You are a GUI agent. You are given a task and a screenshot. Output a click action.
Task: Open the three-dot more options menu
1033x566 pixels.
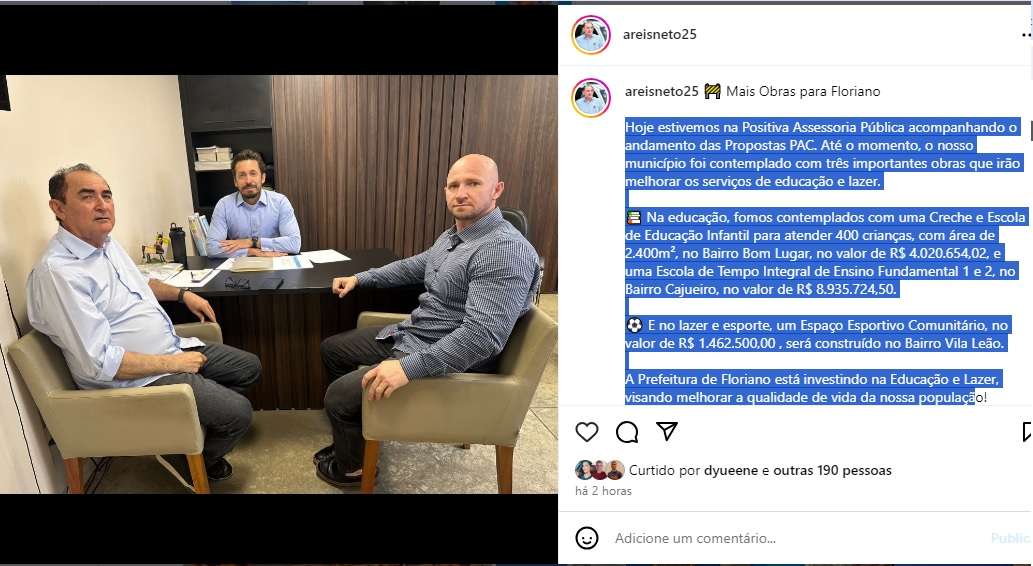click(x=1026, y=35)
